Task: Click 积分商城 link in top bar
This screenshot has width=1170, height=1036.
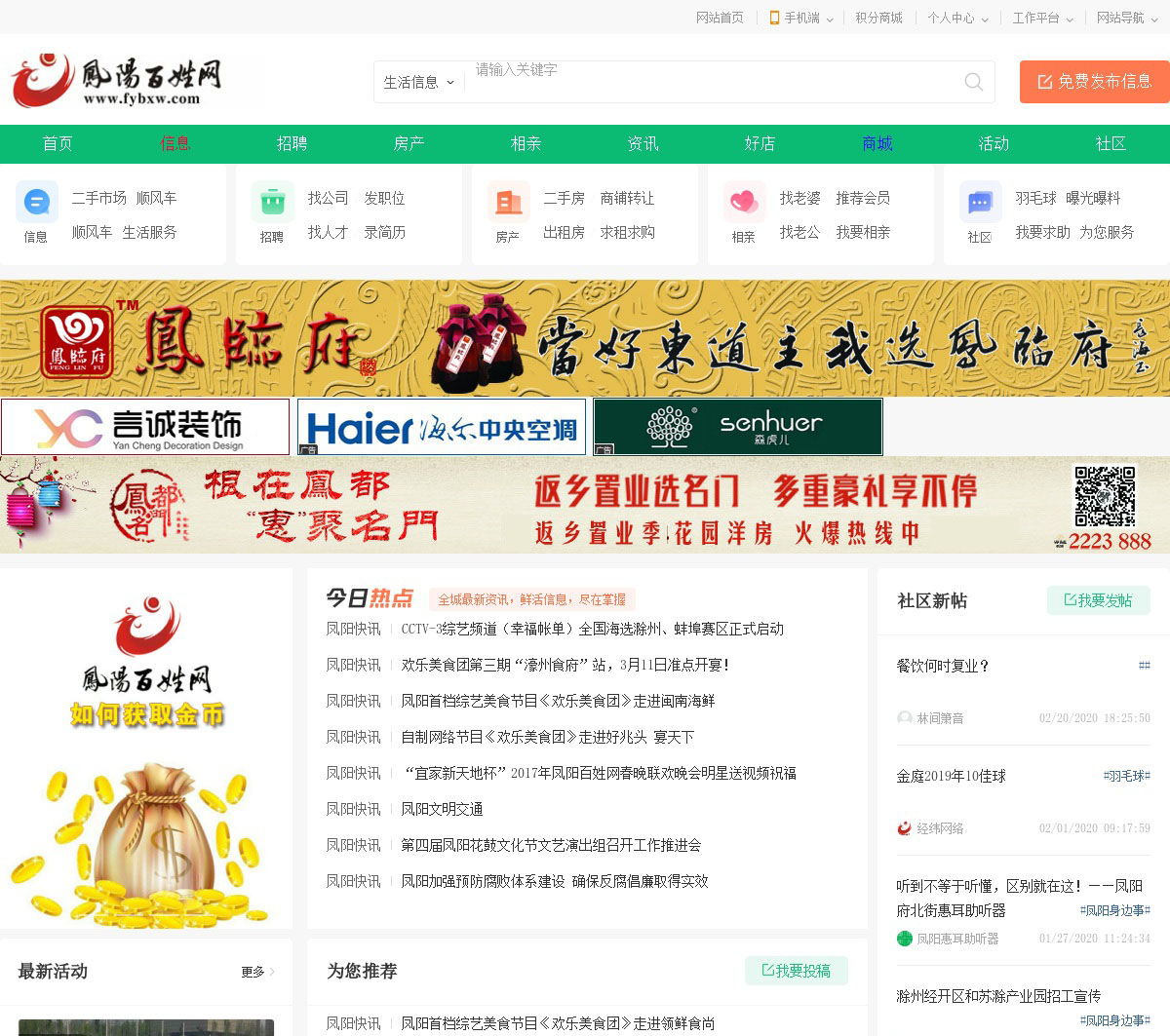Action: click(x=878, y=18)
